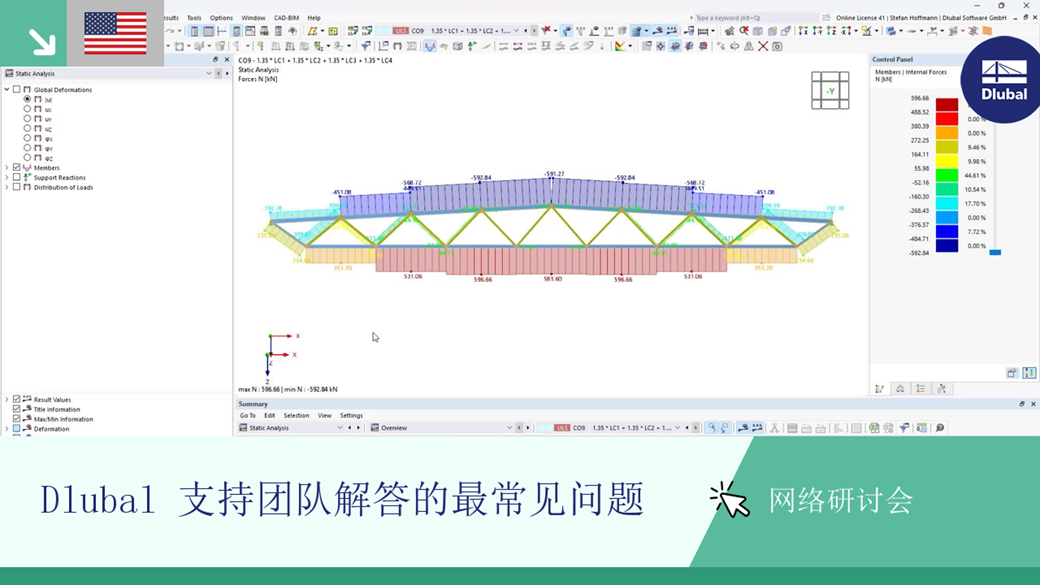Click the navigator panel toggle icon in top toolbar
1040x585 pixels.
[x=194, y=31]
